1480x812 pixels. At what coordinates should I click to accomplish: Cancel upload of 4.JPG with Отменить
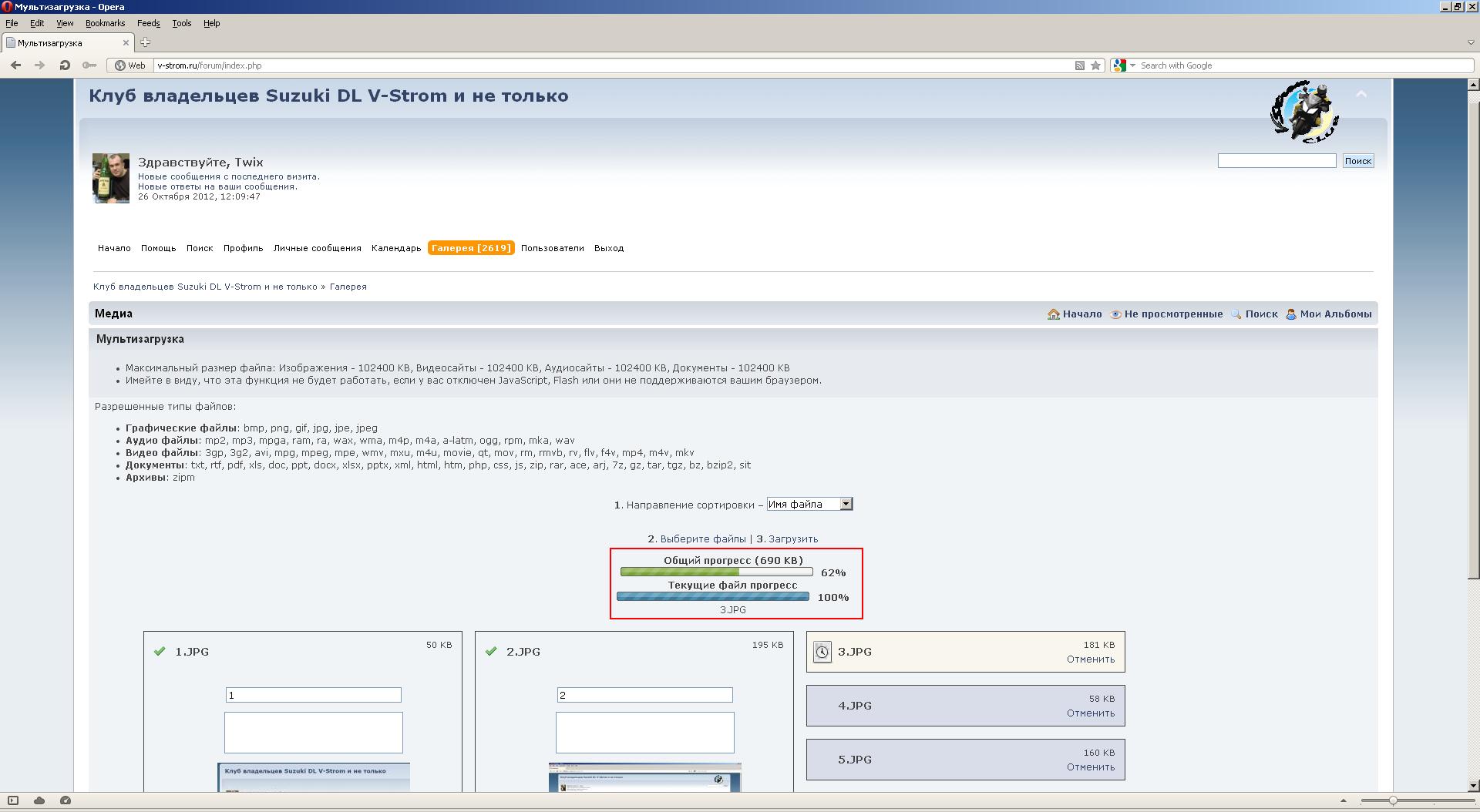click(x=1091, y=713)
